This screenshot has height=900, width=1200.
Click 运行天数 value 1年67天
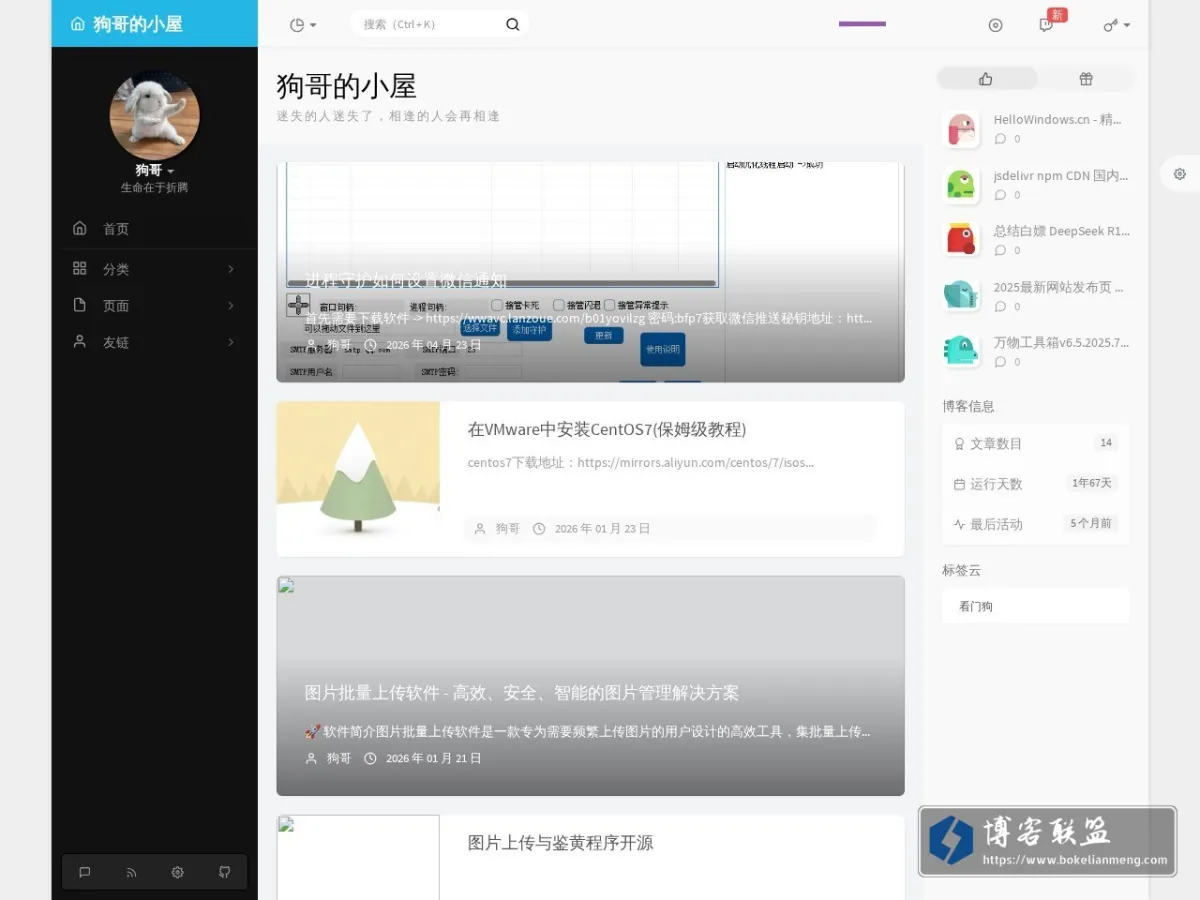(x=1092, y=483)
